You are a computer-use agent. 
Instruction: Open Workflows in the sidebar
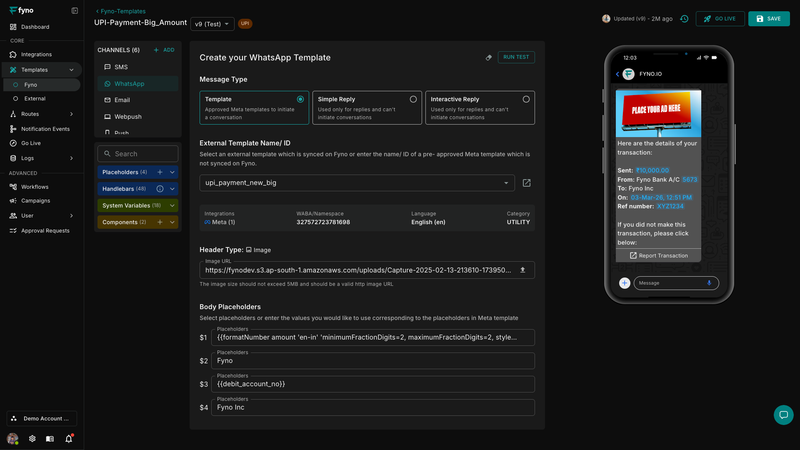(x=35, y=186)
